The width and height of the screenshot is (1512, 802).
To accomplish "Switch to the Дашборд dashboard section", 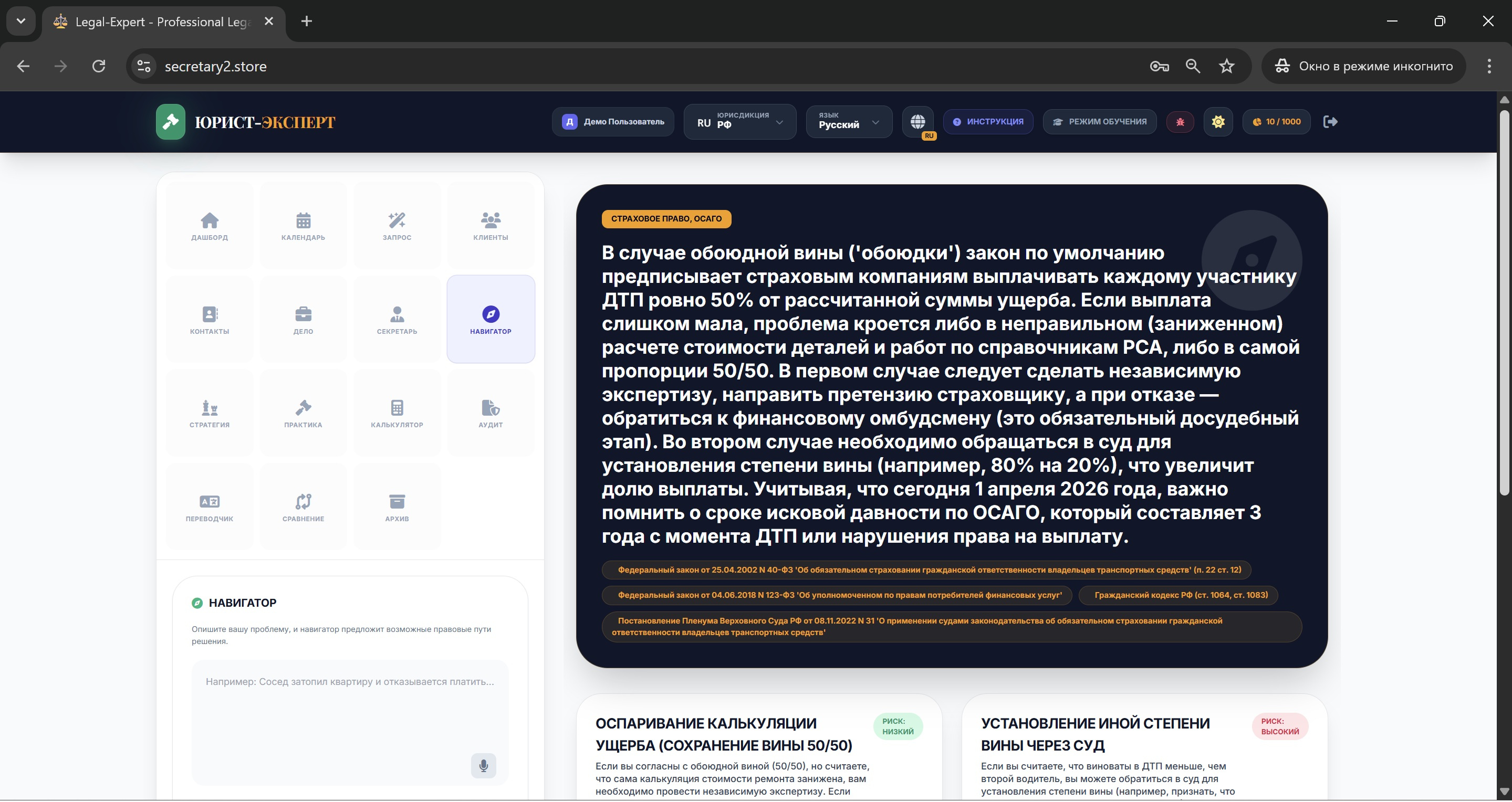I will click(210, 226).
